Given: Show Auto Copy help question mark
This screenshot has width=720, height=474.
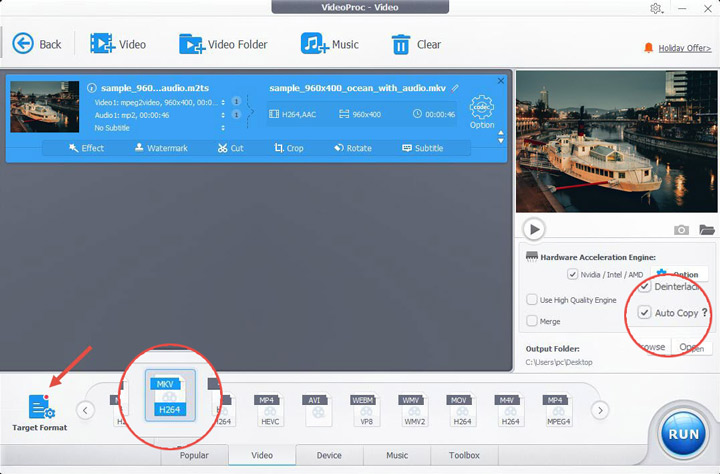Looking at the screenshot, I should (704, 312).
